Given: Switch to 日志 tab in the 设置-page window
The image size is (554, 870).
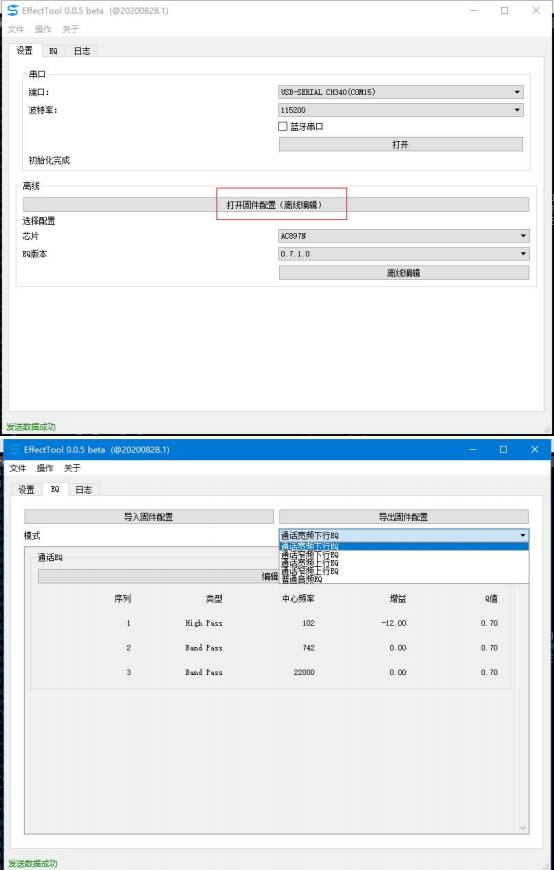Looking at the screenshot, I should 82,51.
